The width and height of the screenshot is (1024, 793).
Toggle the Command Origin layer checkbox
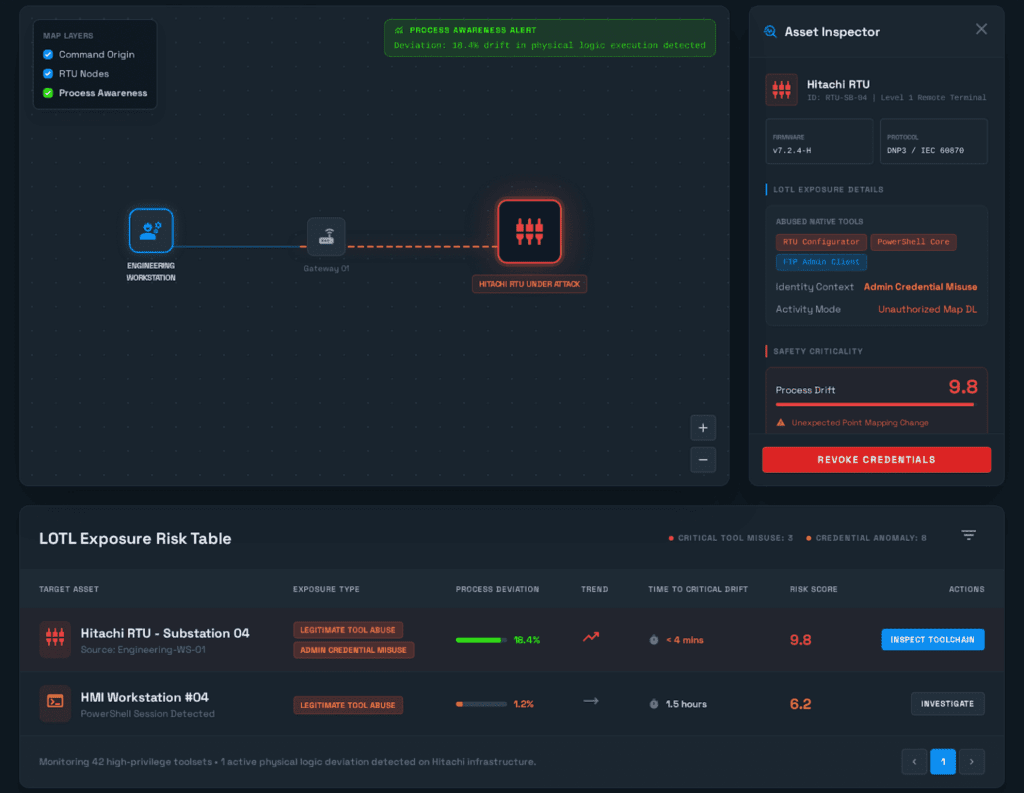click(48, 54)
